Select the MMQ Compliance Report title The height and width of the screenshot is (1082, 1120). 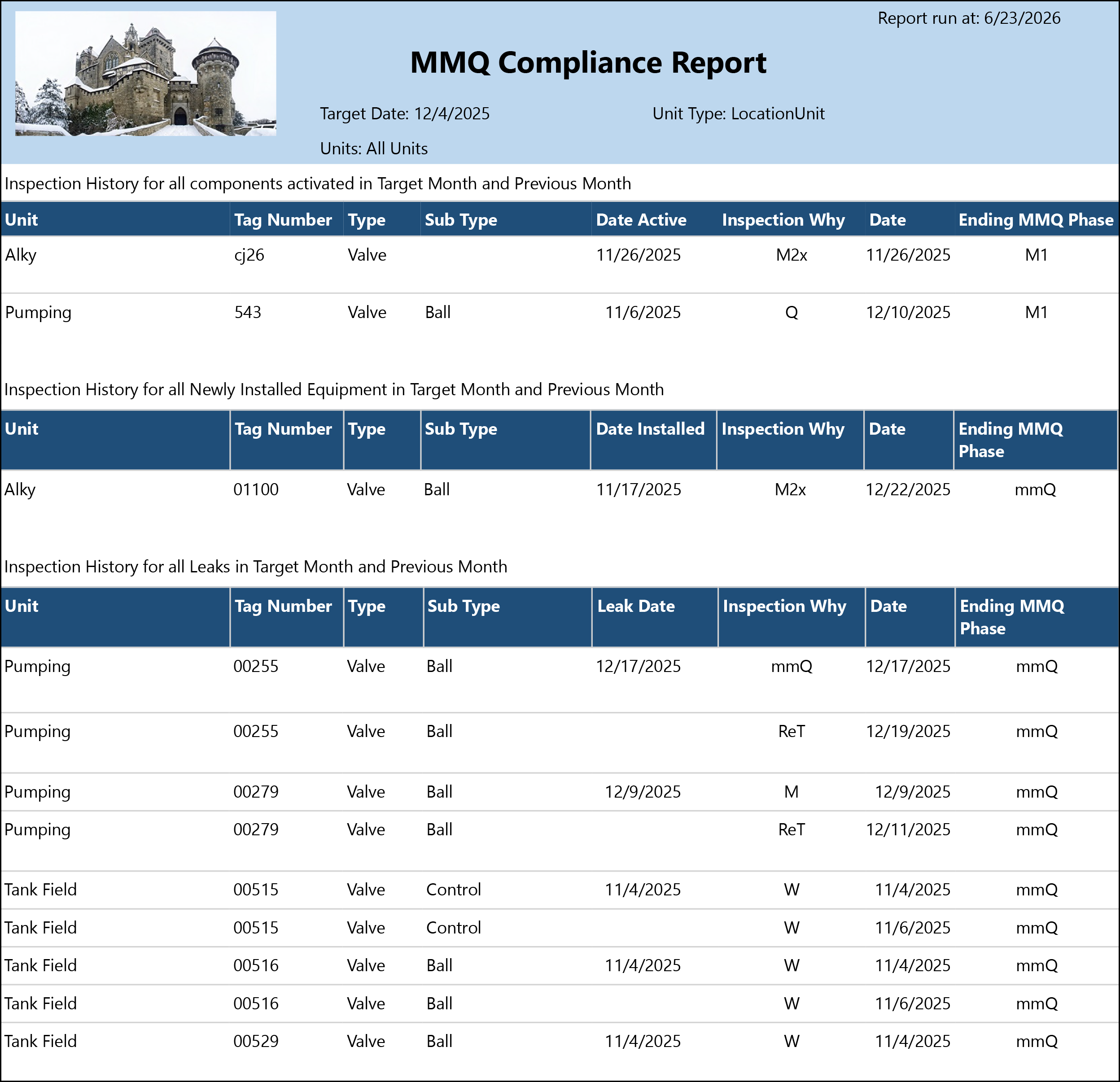[x=588, y=63]
